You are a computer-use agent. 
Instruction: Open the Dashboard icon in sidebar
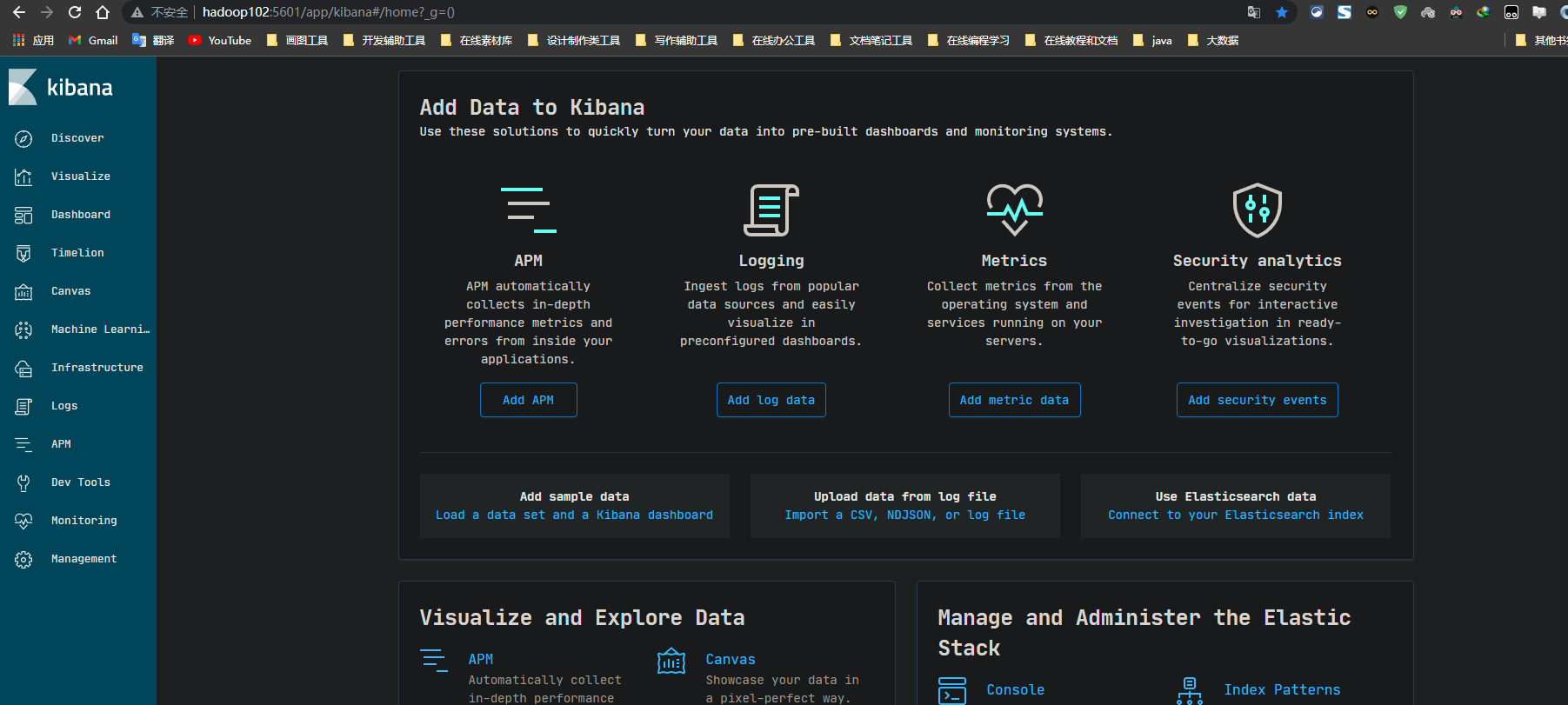coord(23,215)
